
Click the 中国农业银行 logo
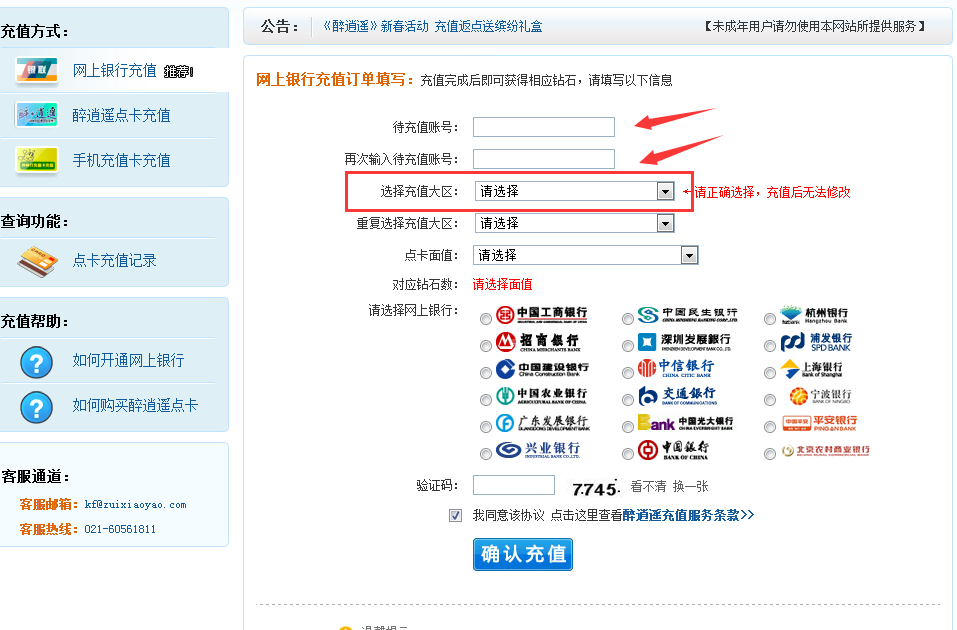[x=541, y=396]
